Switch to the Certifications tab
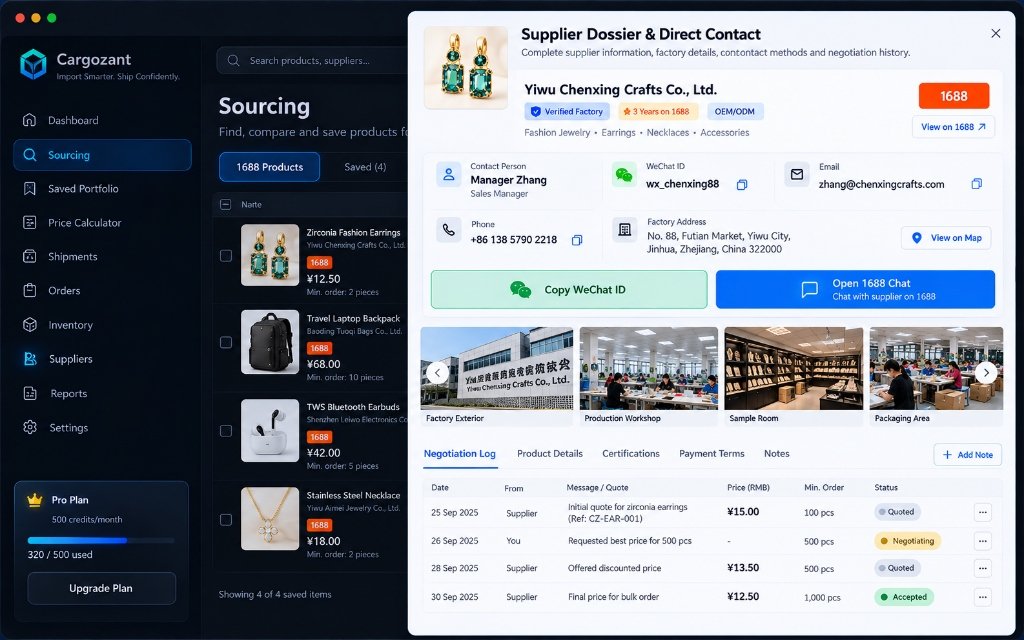Screen dimensions: 1024x640 tap(631, 454)
